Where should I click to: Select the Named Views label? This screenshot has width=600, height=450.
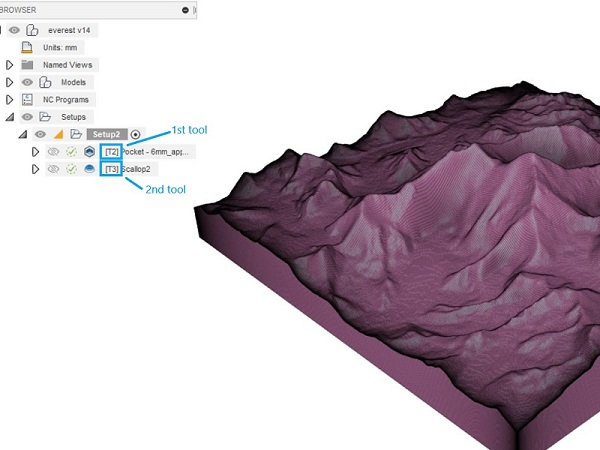click(x=67, y=65)
